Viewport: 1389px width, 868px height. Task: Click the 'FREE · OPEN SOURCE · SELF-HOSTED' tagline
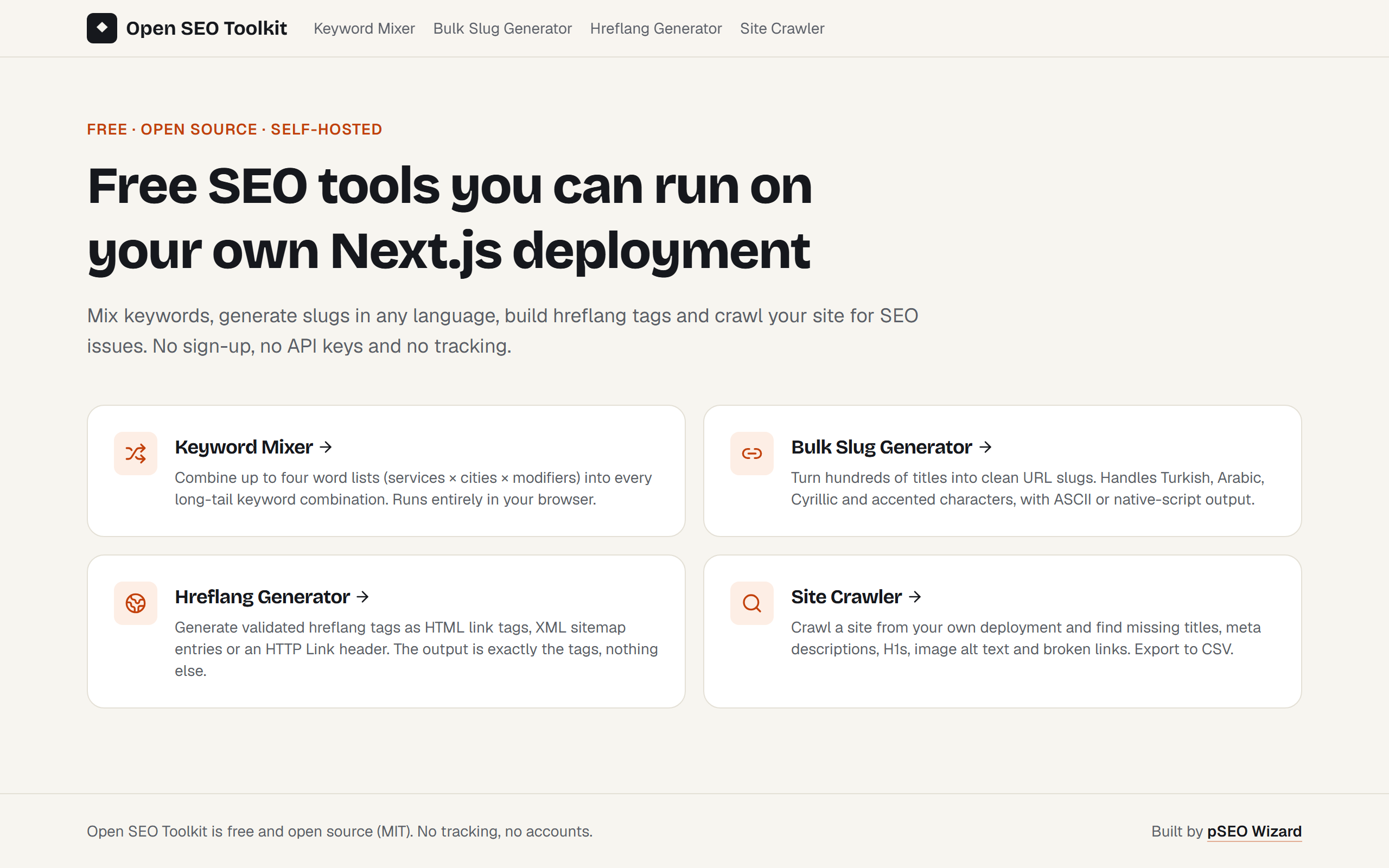[x=234, y=129]
